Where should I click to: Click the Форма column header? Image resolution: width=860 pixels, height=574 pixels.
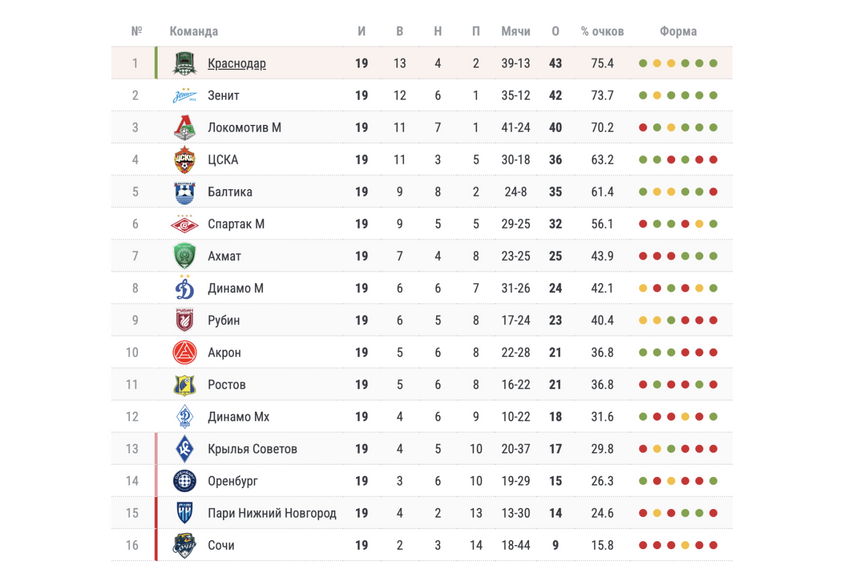click(x=679, y=32)
